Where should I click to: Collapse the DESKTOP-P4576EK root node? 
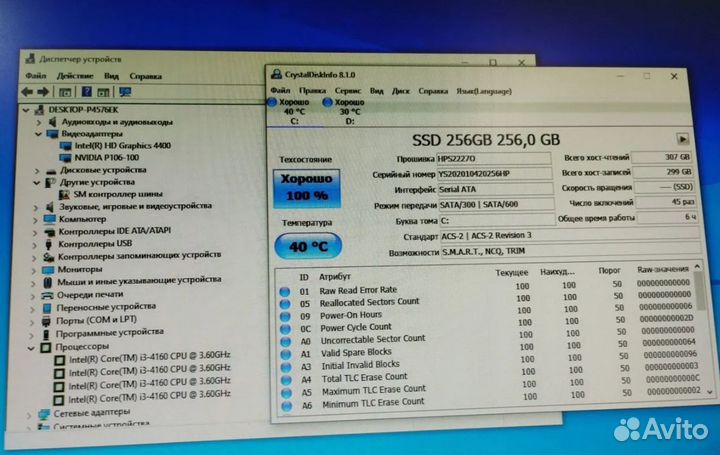(26, 110)
